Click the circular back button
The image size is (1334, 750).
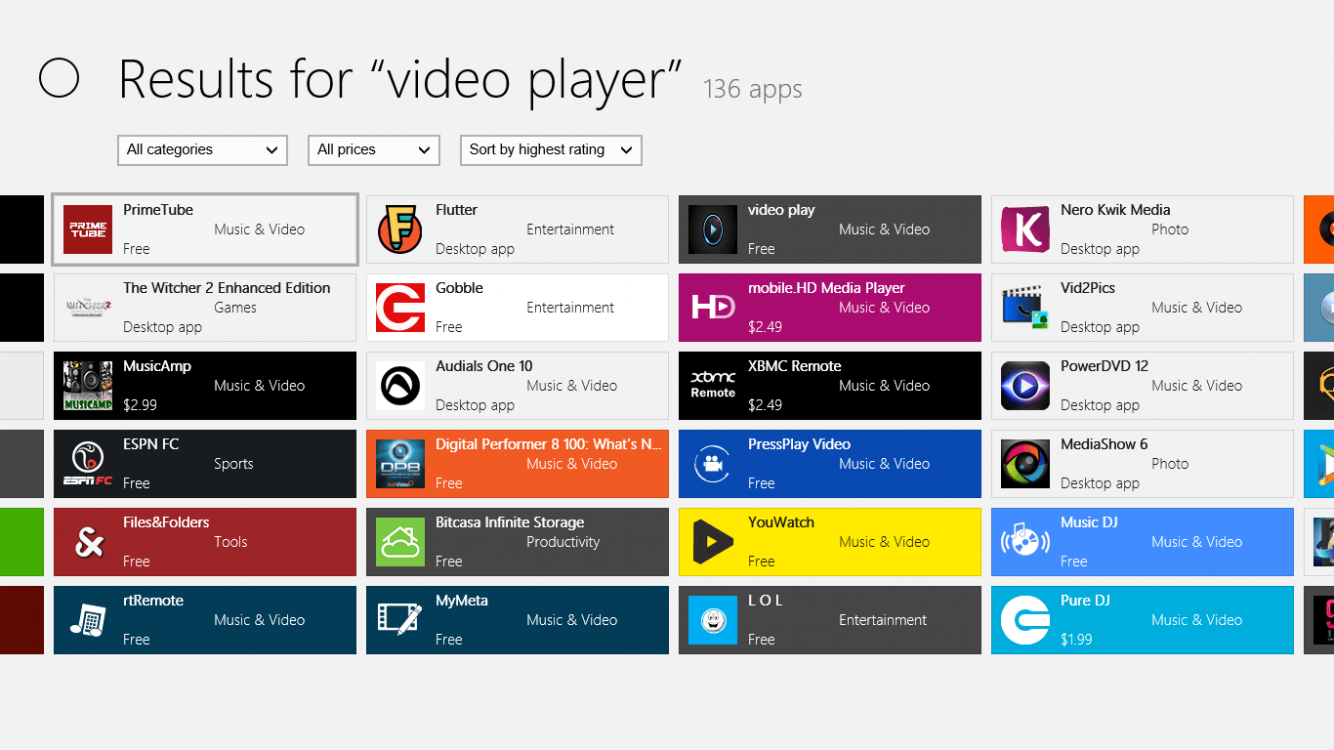coord(59,78)
